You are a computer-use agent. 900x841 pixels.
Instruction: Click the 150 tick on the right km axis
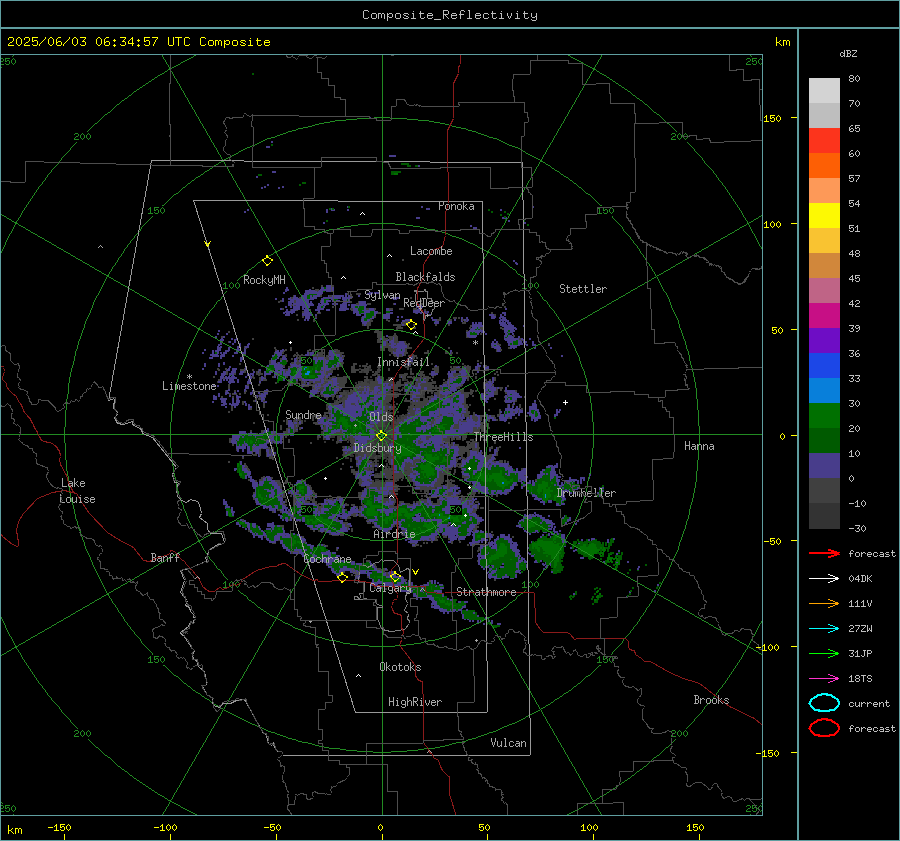point(772,118)
